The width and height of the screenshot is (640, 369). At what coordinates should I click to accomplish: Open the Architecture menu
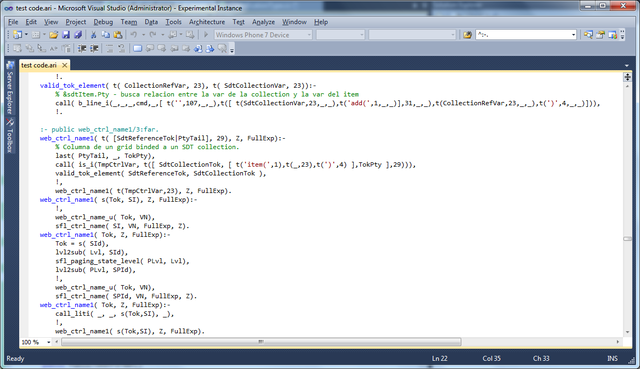207,22
